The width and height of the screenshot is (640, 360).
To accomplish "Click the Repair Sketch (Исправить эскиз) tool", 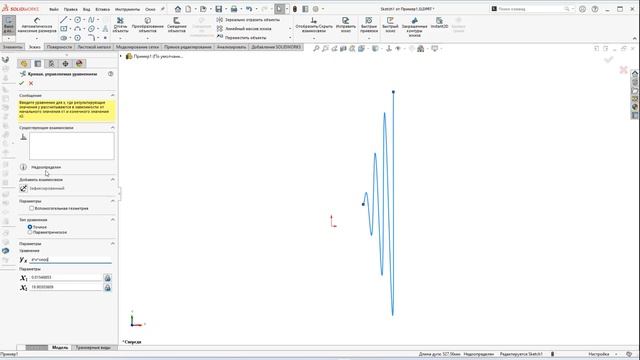I will pyautogui.click(x=346, y=25).
